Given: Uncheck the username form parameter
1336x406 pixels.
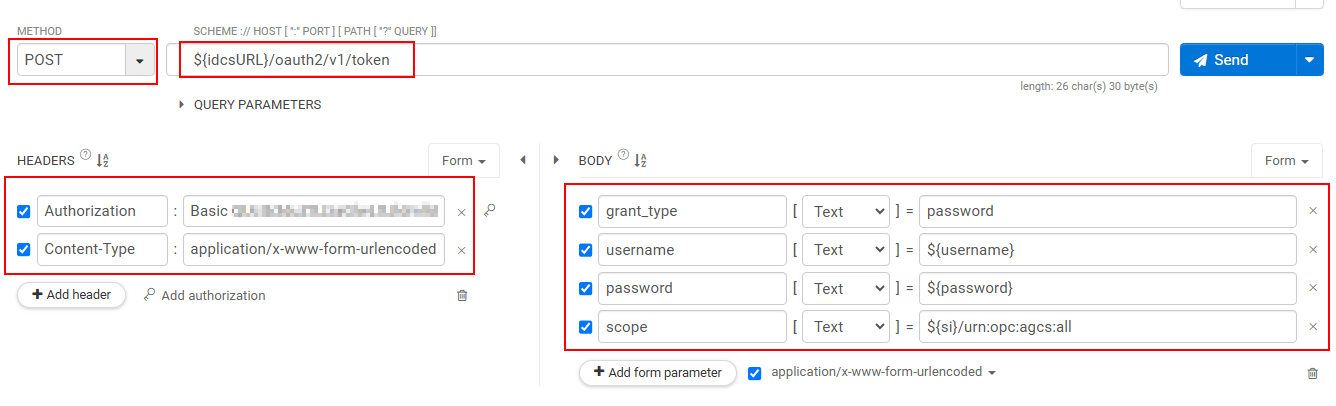Looking at the screenshot, I should click(586, 250).
